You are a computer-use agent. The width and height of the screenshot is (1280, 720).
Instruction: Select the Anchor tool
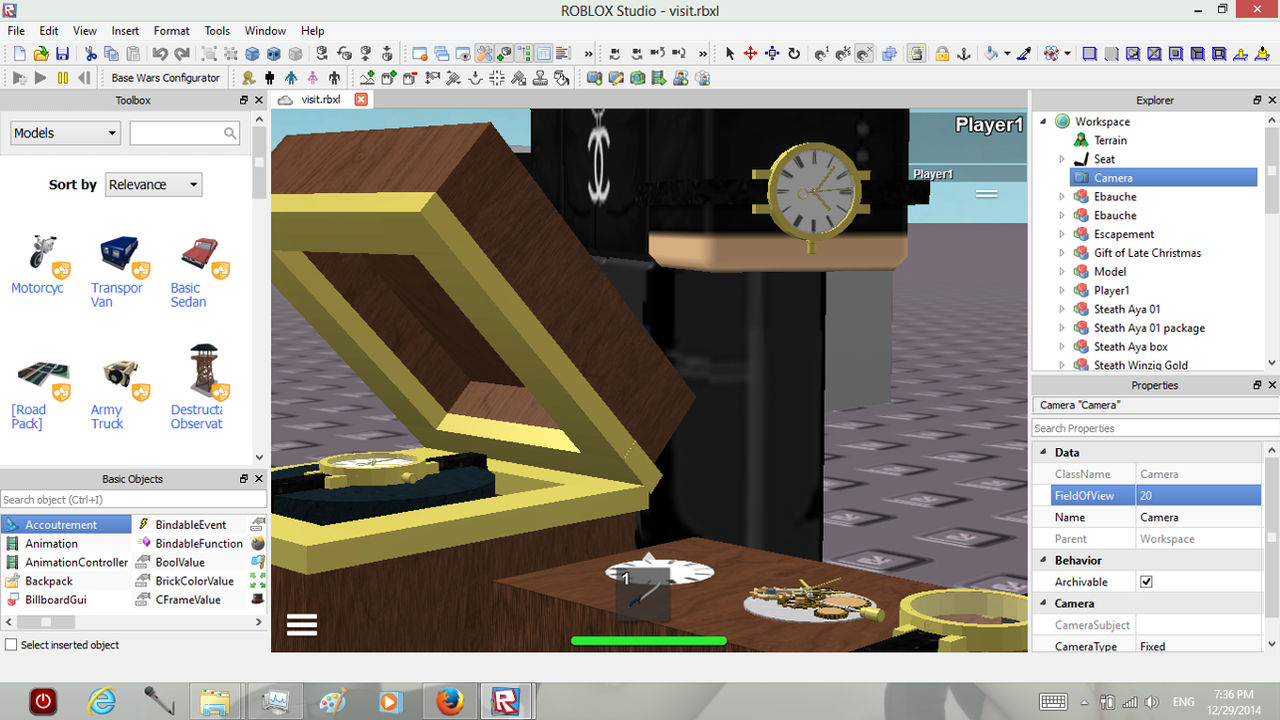pyautogui.click(x=965, y=54)
